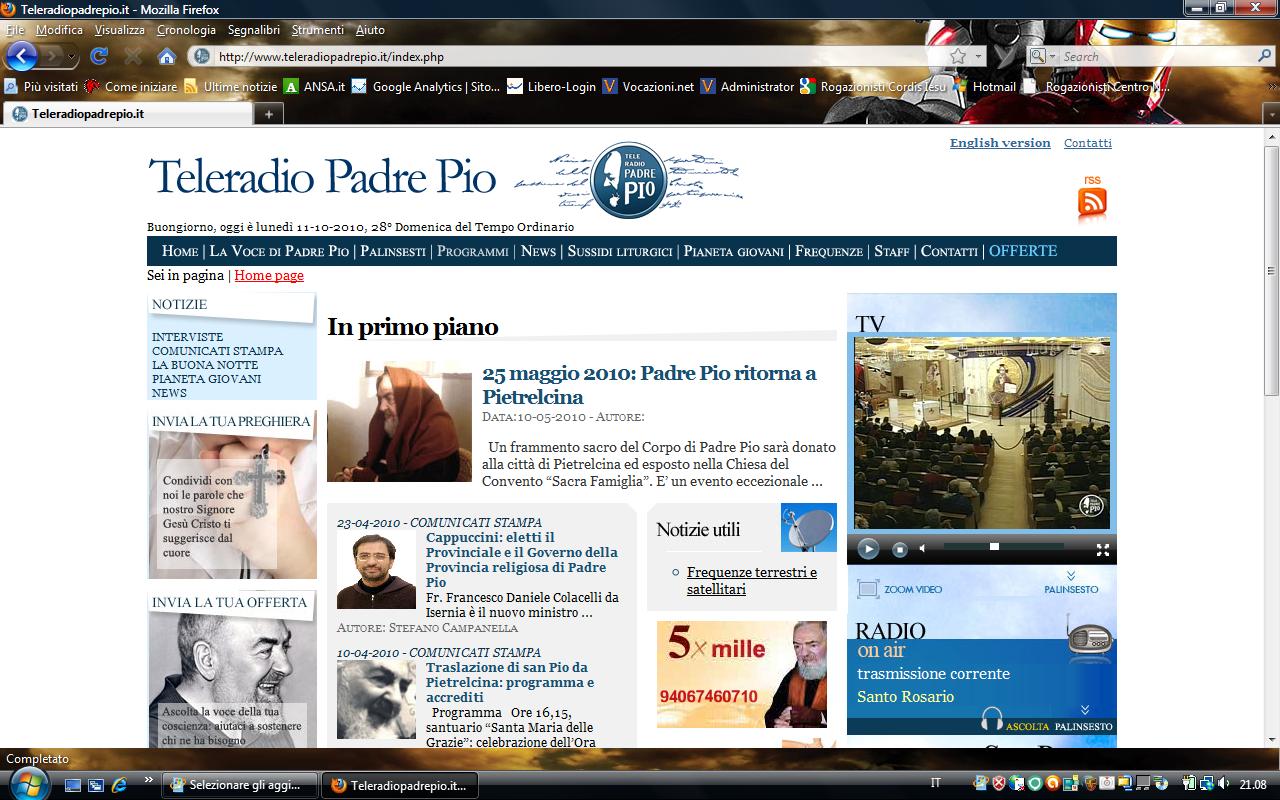Switch TV player to fullscreen
The height and width of the screenshot is (800, 1280).
point(1103,549)
